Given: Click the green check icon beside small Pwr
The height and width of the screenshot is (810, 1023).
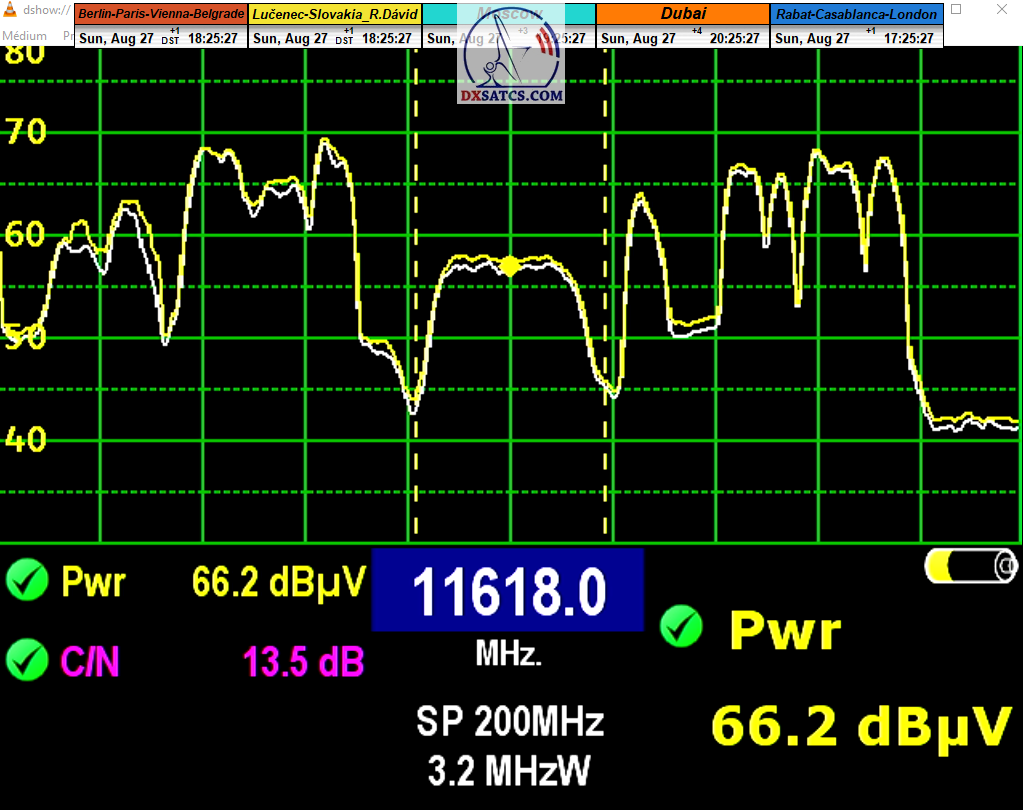Looking at the screenshot, I should [27, 580].
